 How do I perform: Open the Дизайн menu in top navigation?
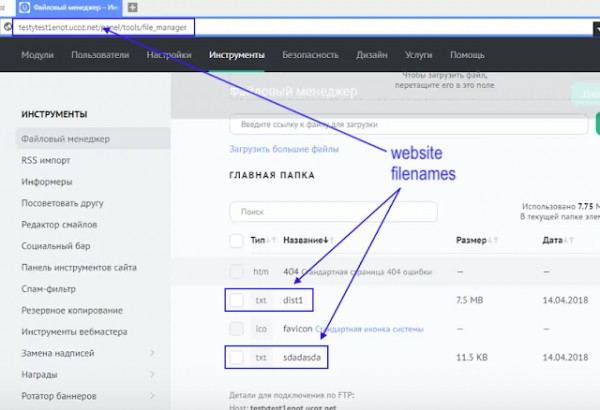(371, 55)
